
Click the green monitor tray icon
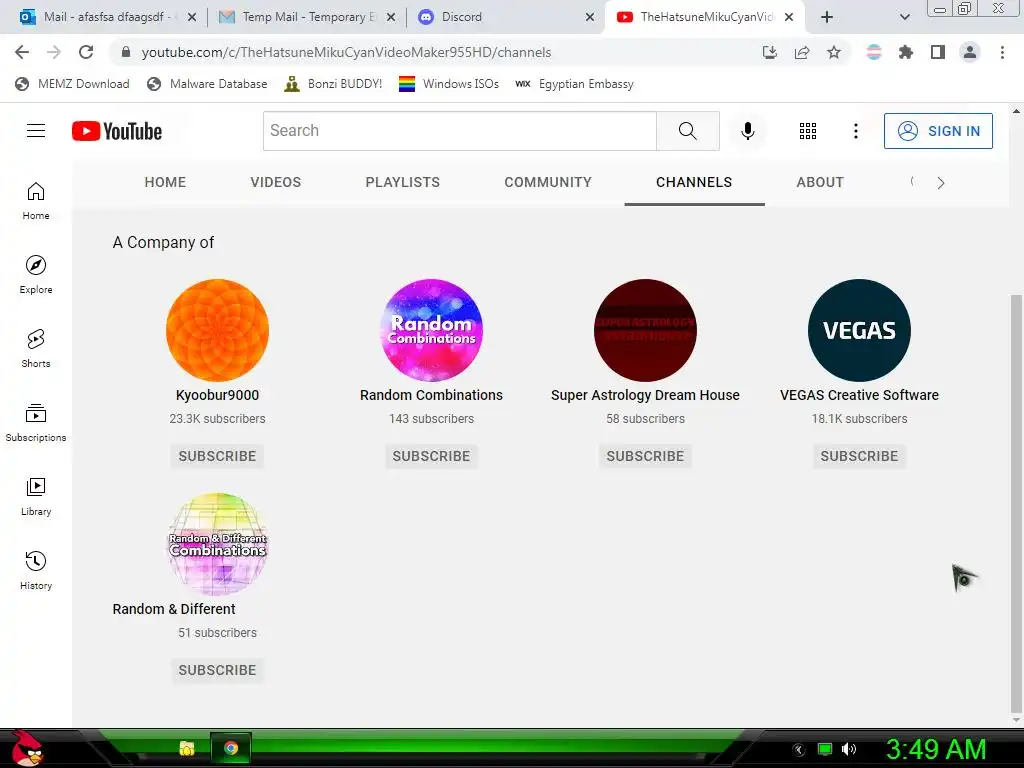(x=825, y=749)
